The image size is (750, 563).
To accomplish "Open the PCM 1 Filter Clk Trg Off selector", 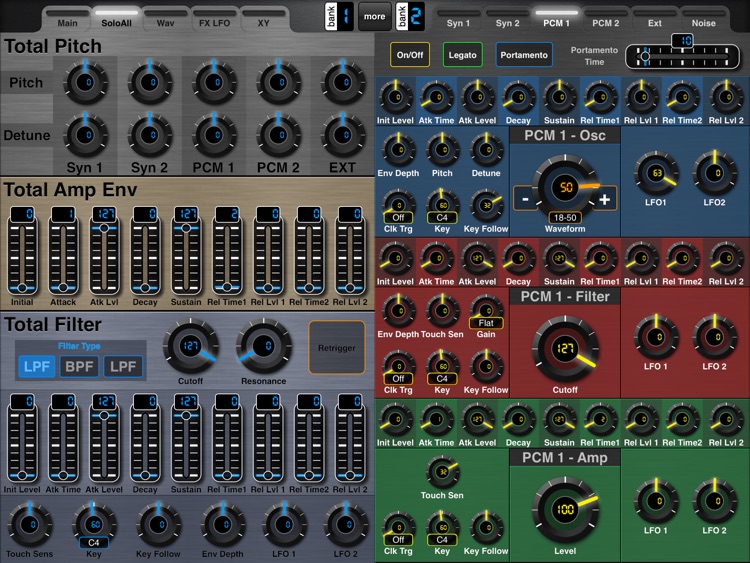I will coord(398,378).
